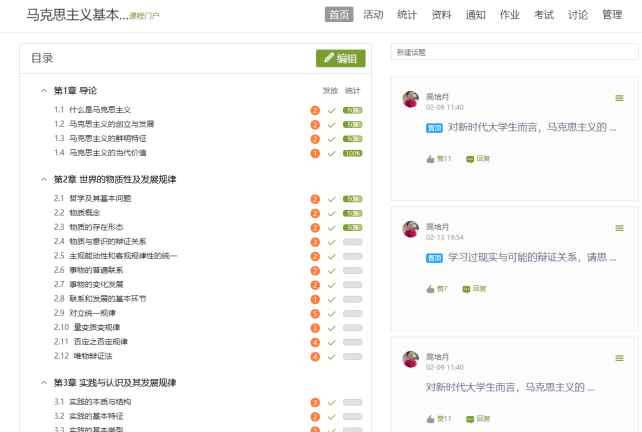This screenshot has width=642, height=432.
Task: Open the 统计 tab in top navigation
Action: coord(407,15)
